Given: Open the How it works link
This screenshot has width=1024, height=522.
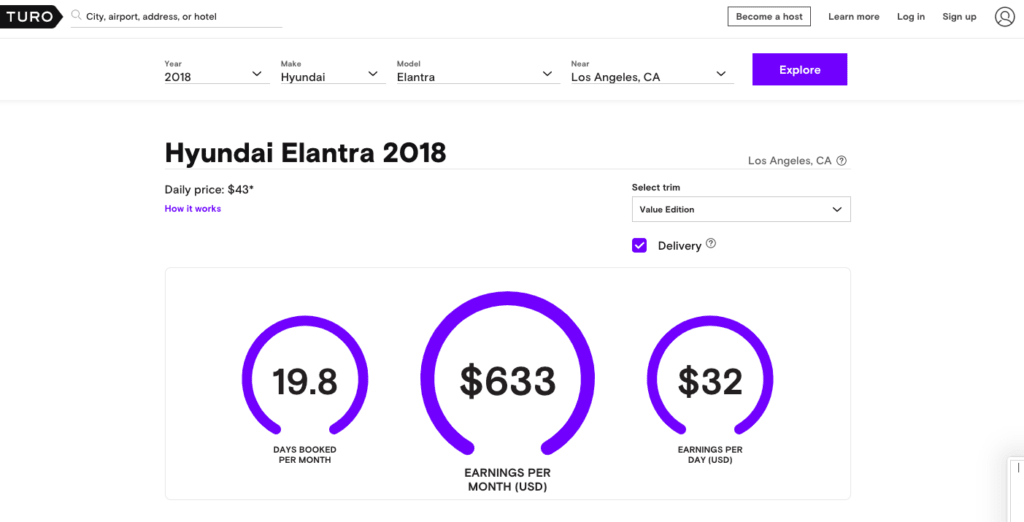Looking at the screenshot, I should pyautogui.click(x=193, y=209).
